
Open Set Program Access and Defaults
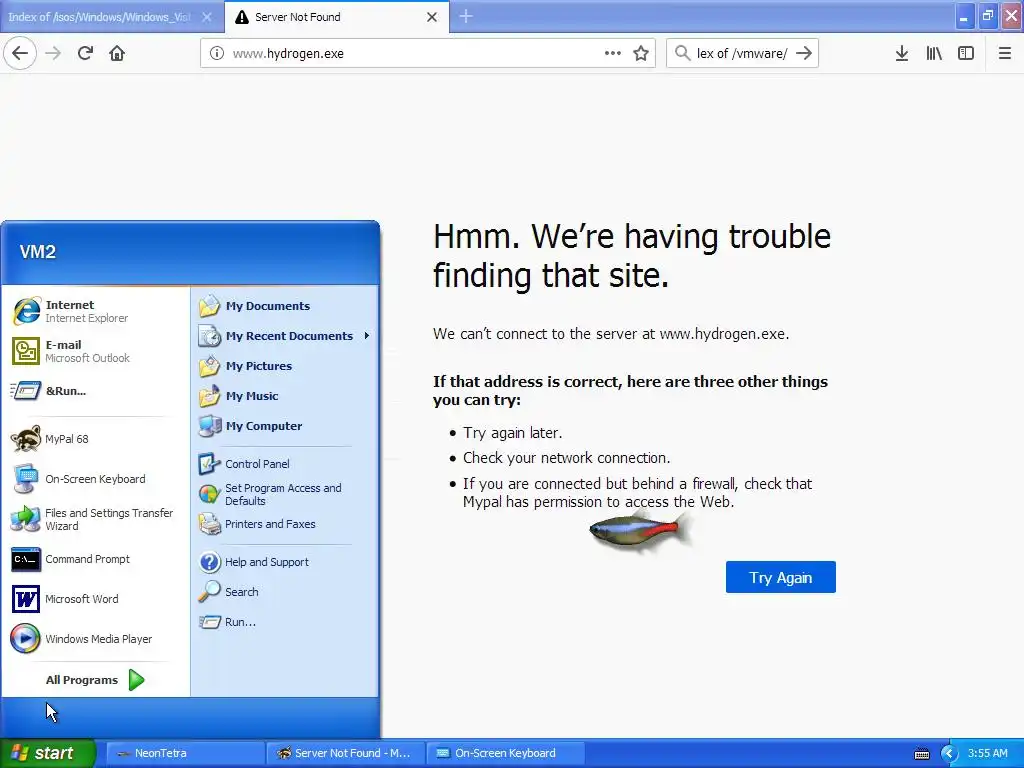click(285, 494)
